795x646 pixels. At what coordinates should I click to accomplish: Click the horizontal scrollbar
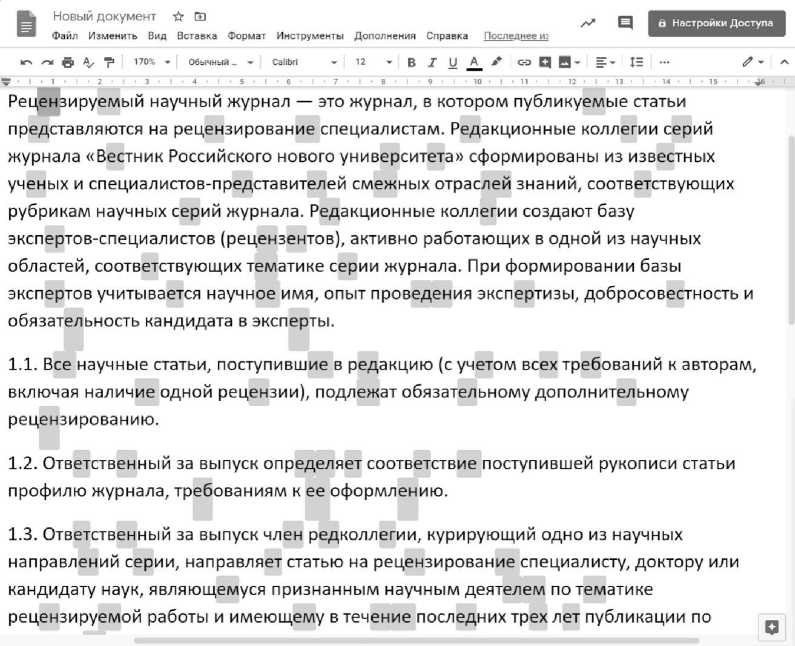(416, 641)
